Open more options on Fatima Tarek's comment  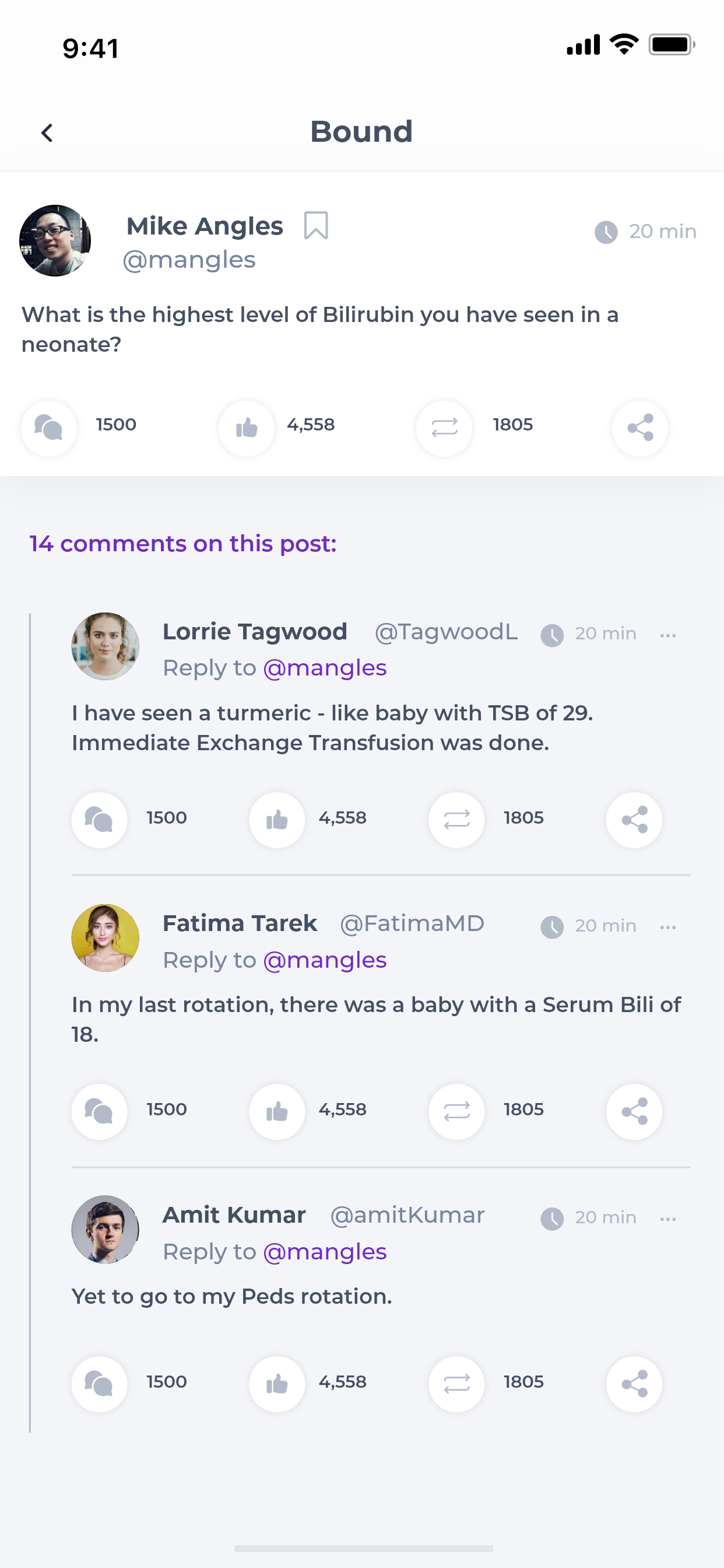point(667,927)
